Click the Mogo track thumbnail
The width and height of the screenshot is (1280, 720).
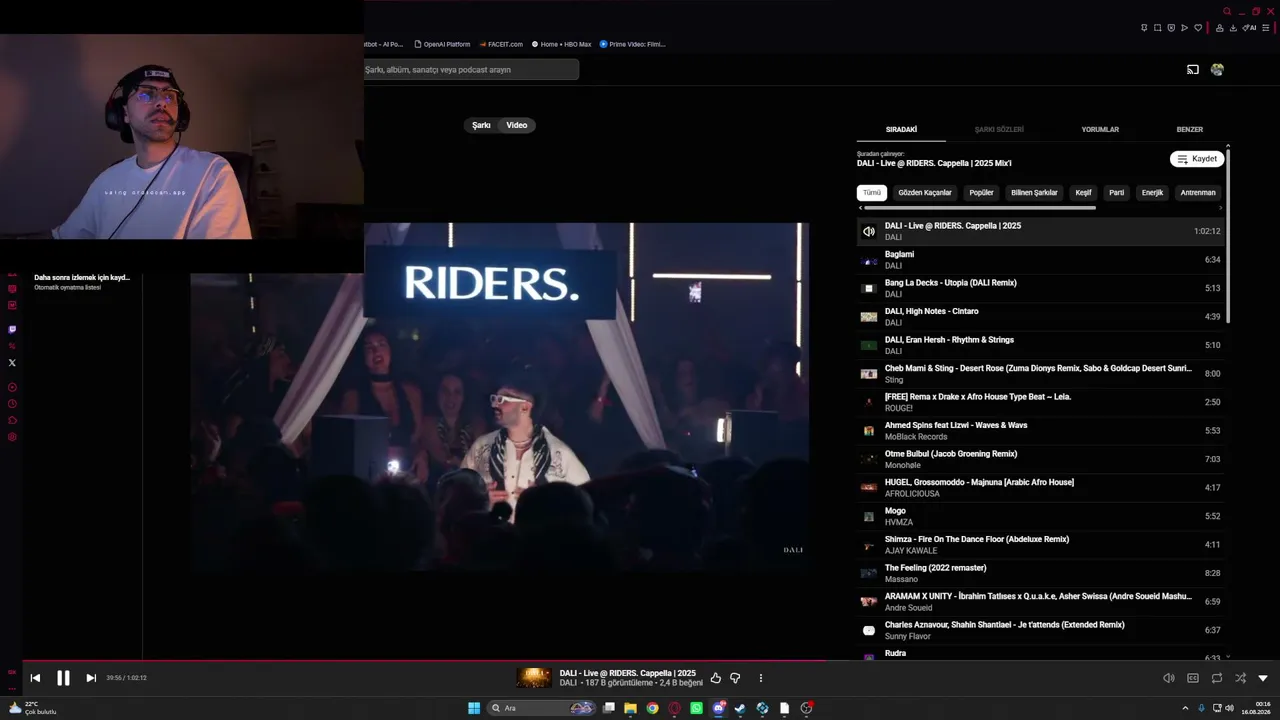pos(868,516)
